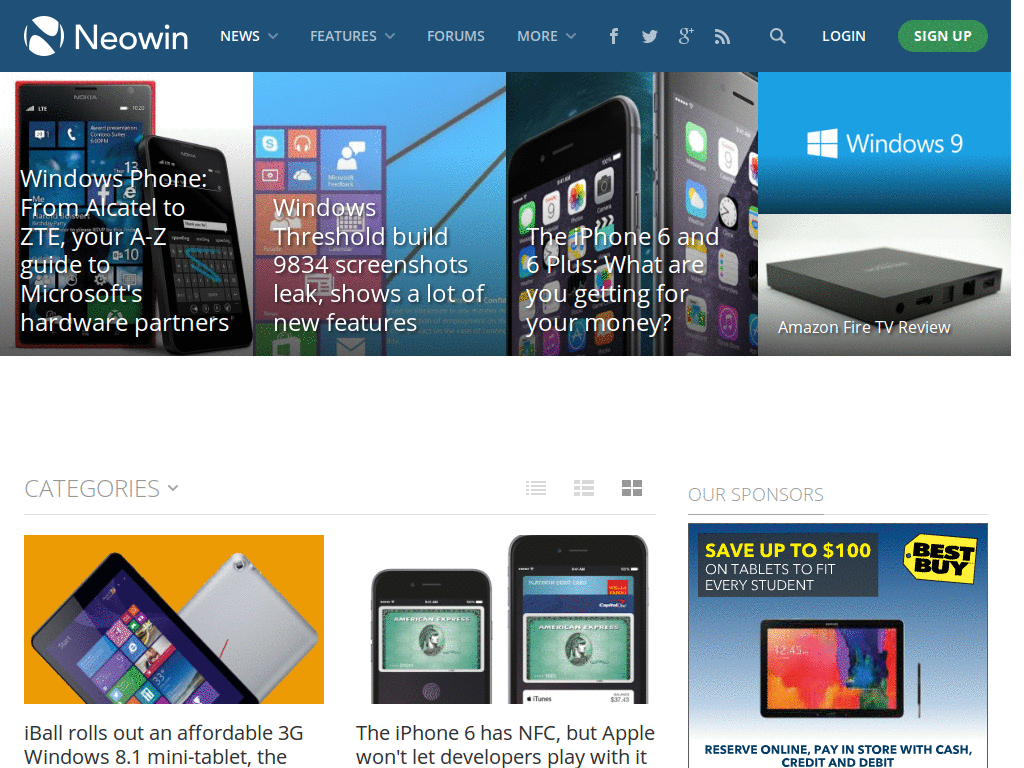Open the Windows Phone A-Z guide article

point(126,214)
